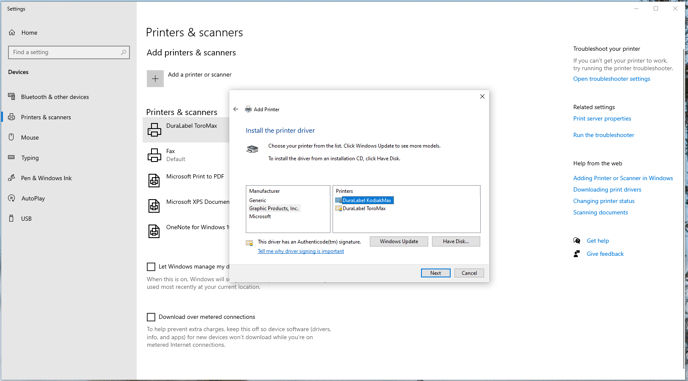This screenshot has width=688, height=381.
Task: Click the Have Disk... button
Action: pyautogui.click(x=456, y=241)
